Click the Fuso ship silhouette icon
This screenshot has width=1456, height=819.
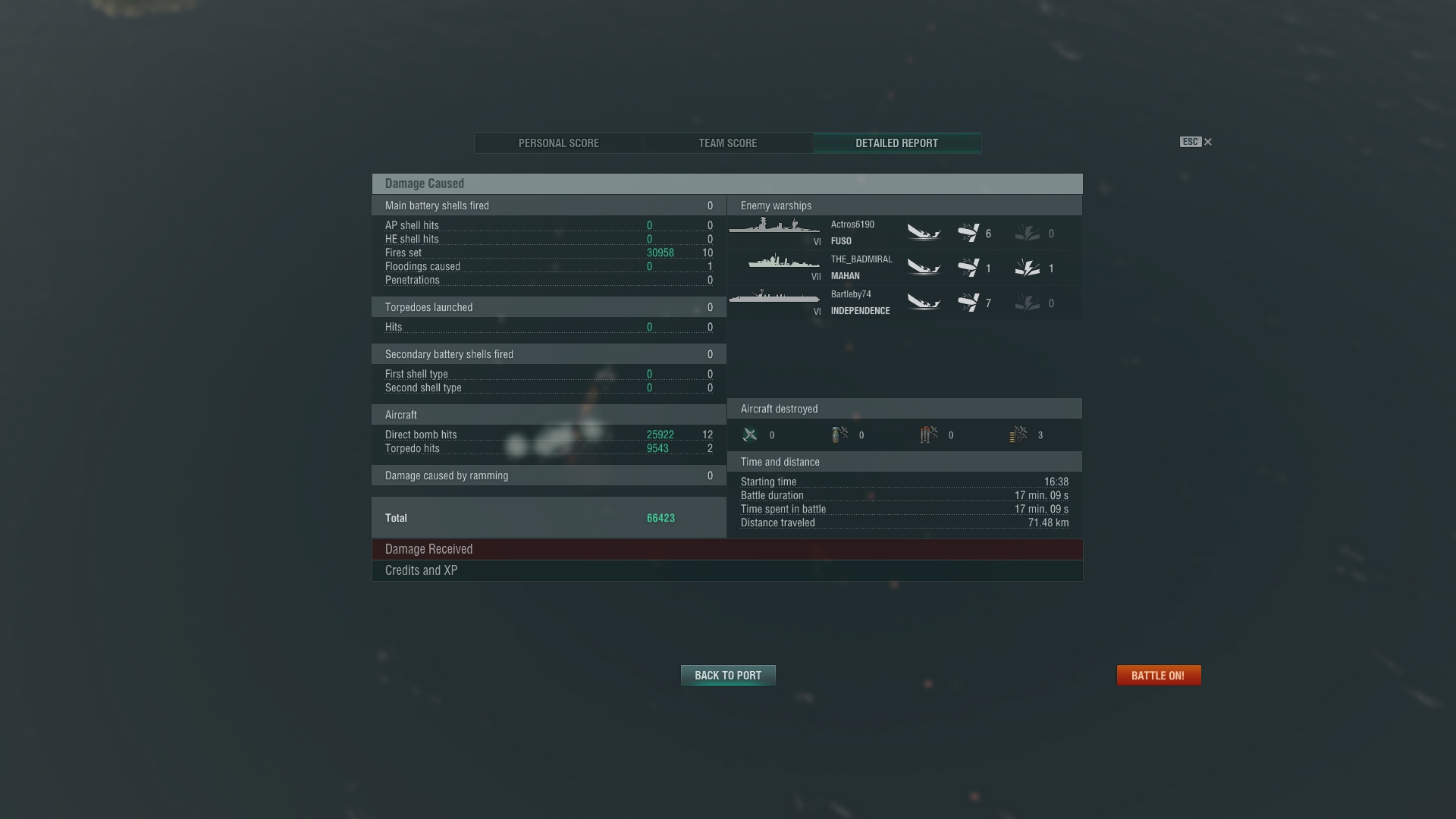(x=774, y=226)
